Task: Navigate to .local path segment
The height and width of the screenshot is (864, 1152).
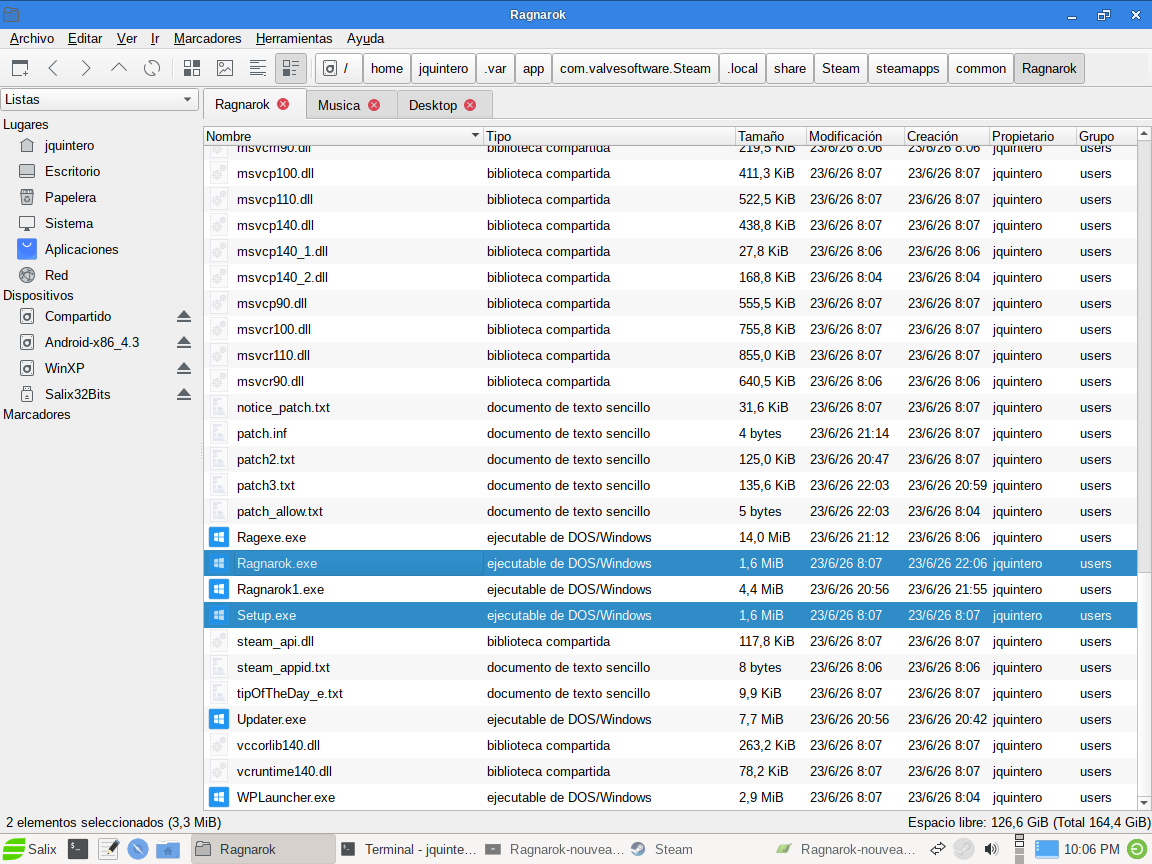Action: [x=742, y=68]
